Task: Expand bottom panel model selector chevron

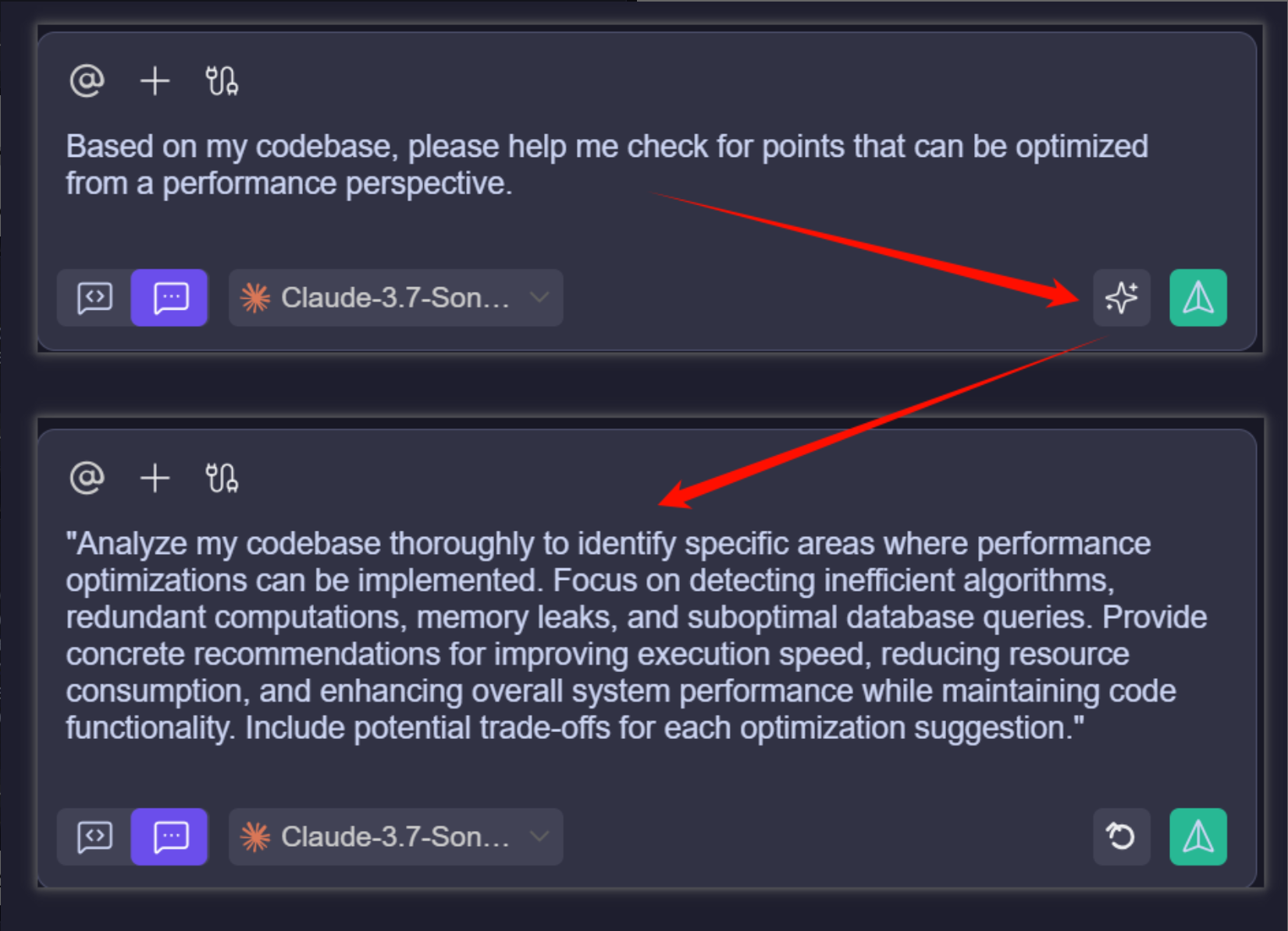Action: click(539, 837)
